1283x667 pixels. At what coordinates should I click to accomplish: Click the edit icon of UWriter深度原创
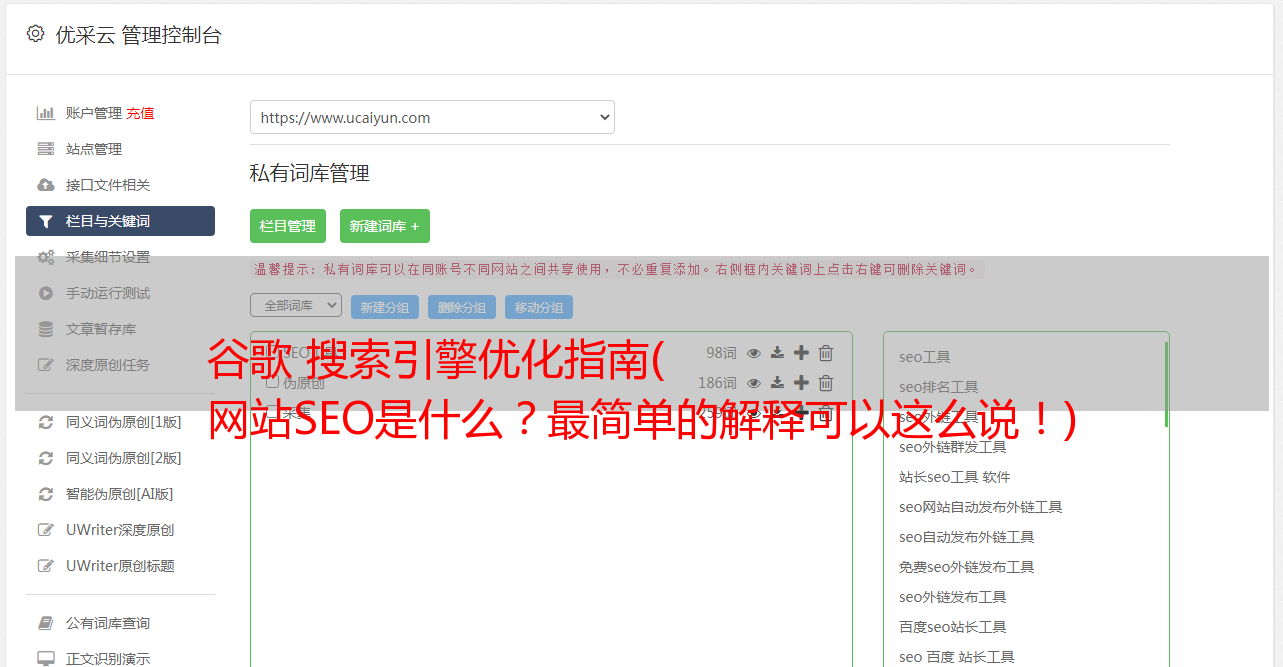click(x=45, y=530)
